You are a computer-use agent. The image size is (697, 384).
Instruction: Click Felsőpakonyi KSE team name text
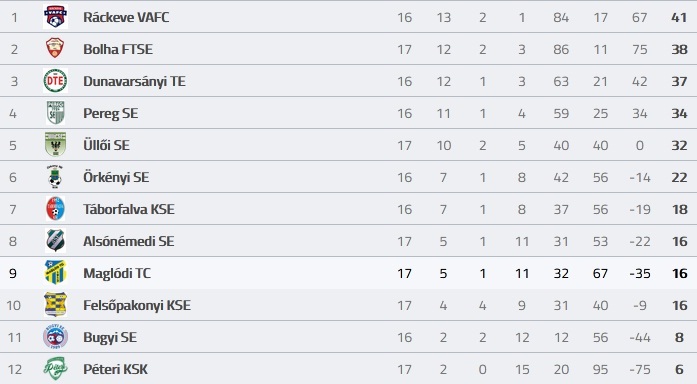(137, 305)
